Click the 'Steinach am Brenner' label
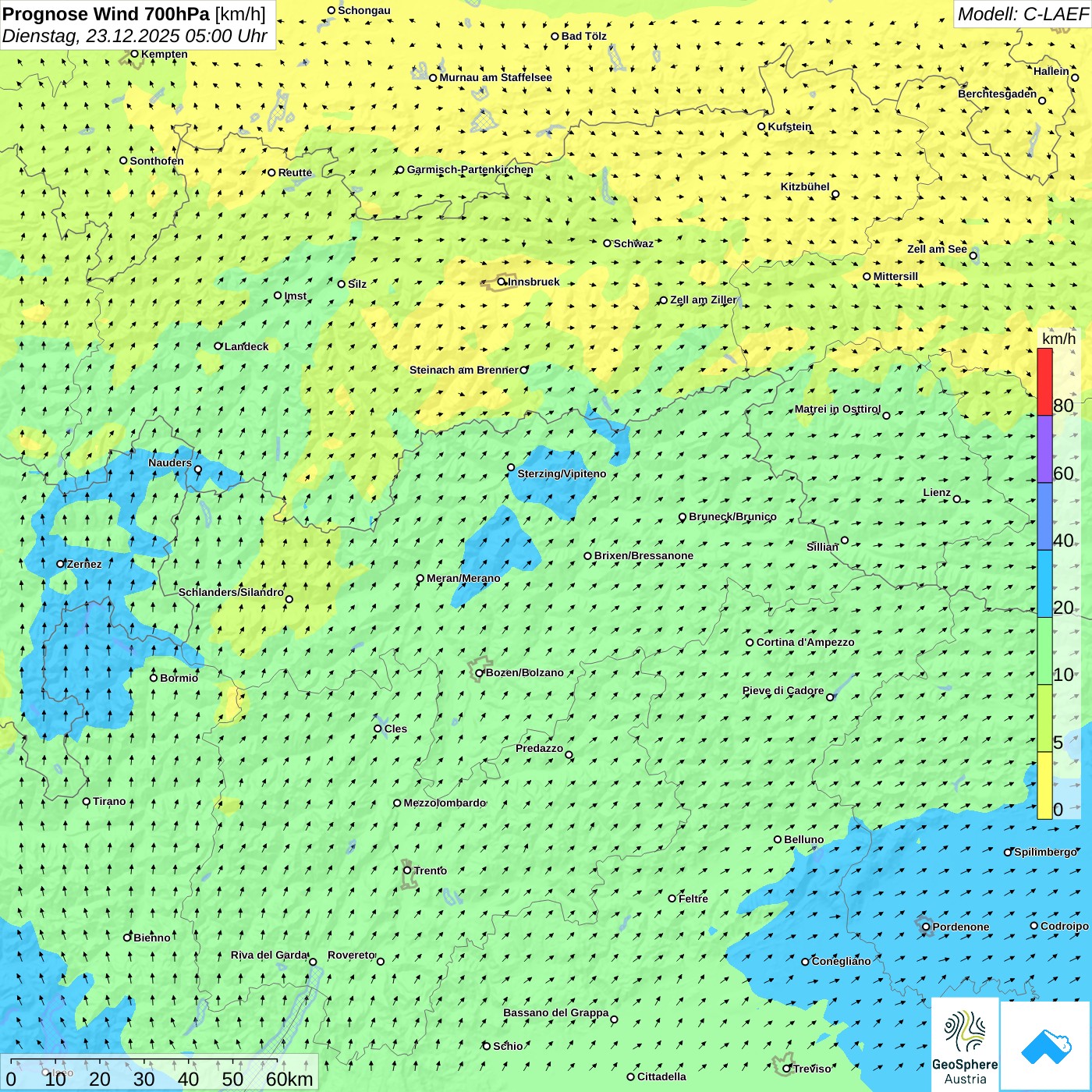Viewport: 1092px width, 1092px height. (464, 370)
